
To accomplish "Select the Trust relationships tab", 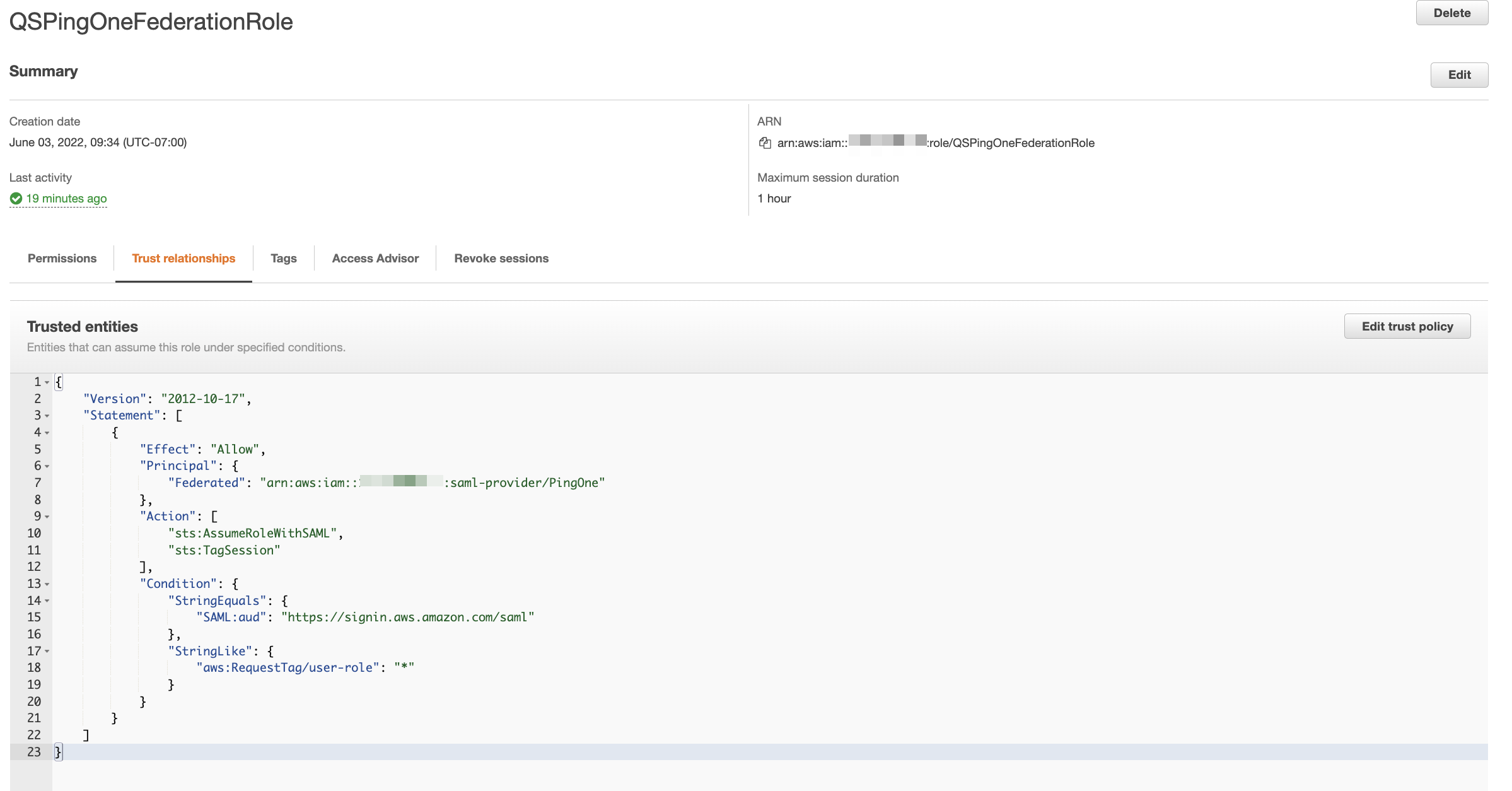I will coord(183,259).
